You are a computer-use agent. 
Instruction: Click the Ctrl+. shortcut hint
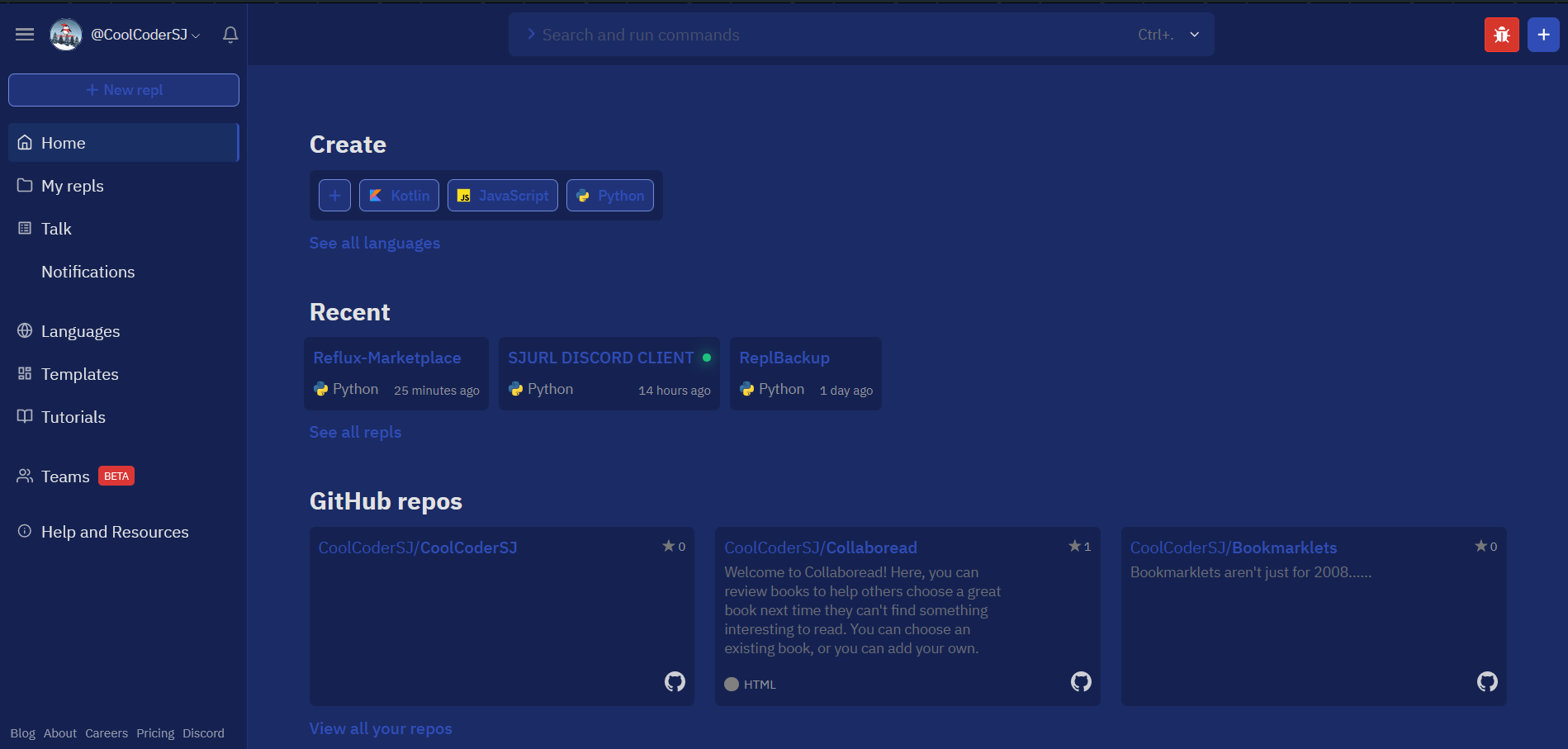tap(1156, 35)
